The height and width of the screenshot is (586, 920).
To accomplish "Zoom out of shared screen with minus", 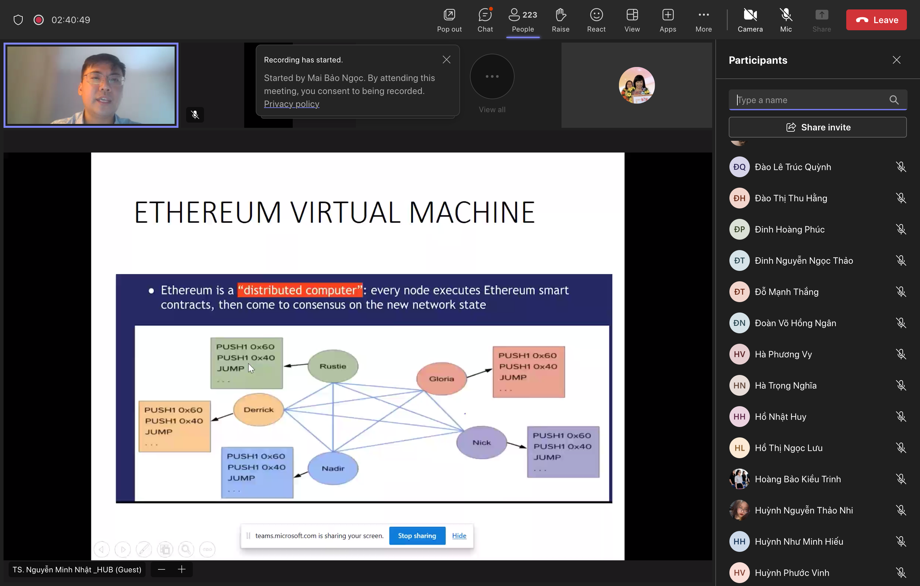I will [x=161, y=569].
